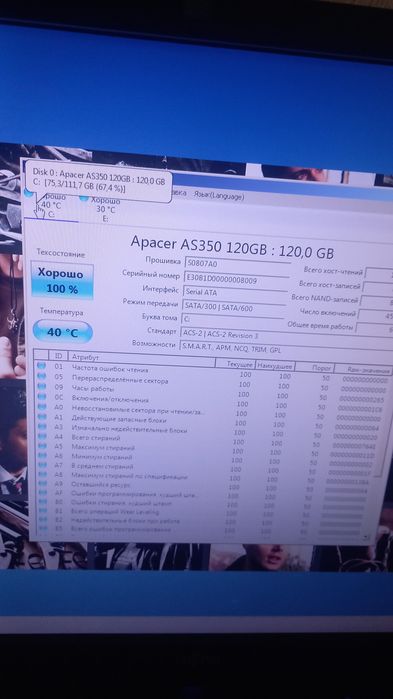Click the Apacer AS350 120GB drive title

[x=232, y=247]
